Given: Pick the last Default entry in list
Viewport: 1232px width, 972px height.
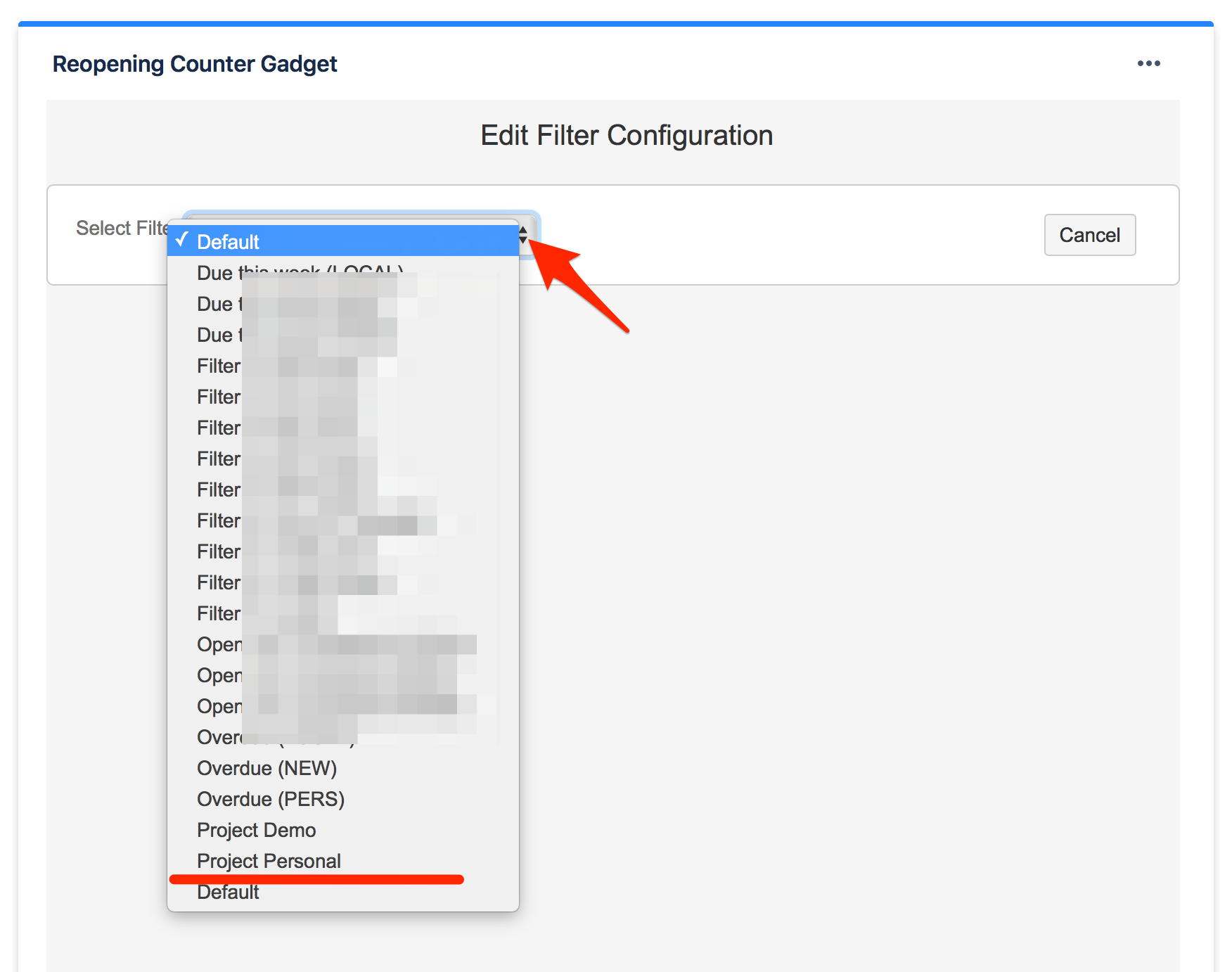Looking at the screenshot, I should (343, 892).
